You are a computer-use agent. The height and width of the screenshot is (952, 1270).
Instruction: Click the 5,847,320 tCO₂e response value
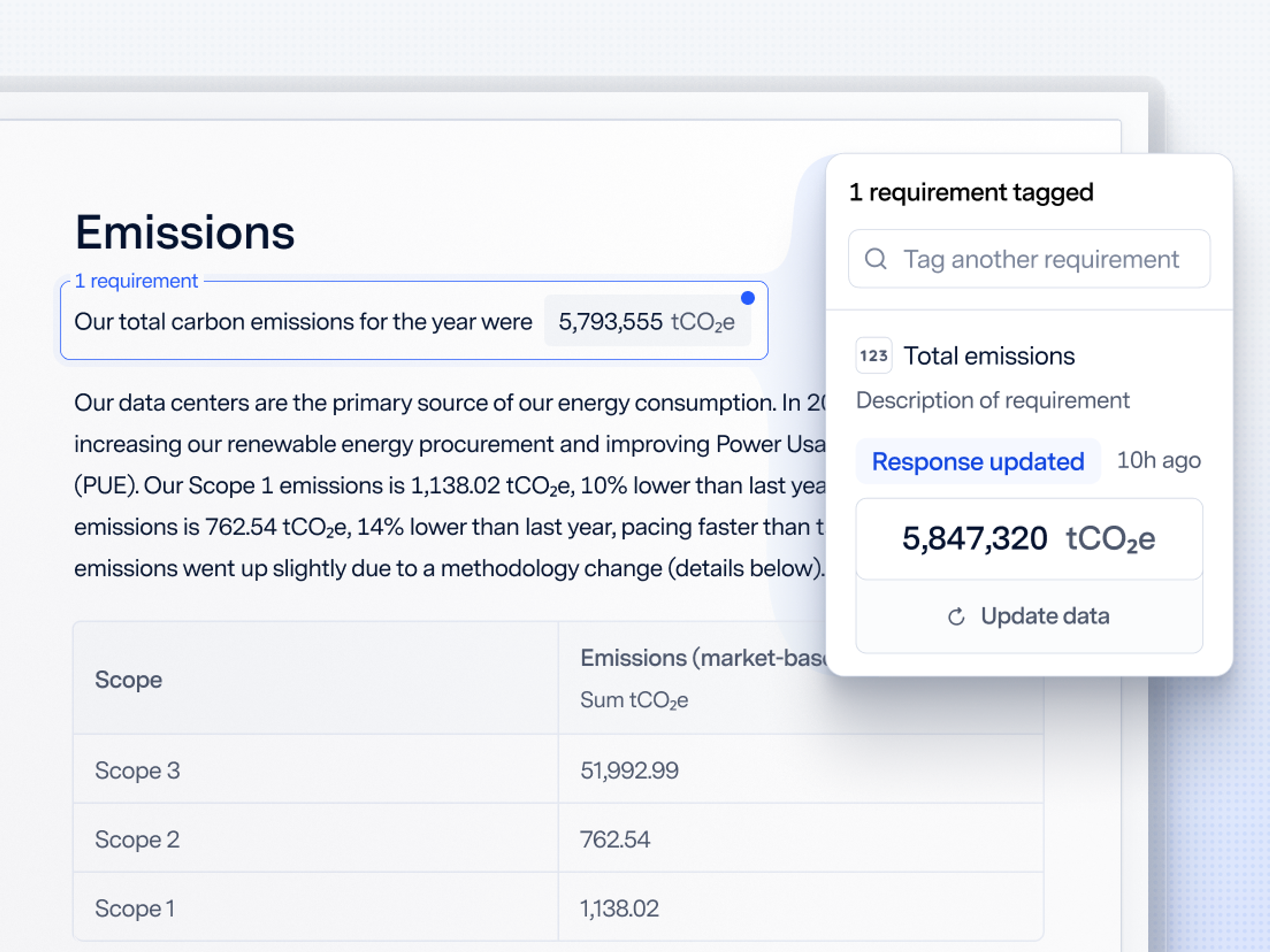(x=1029, y=539)
